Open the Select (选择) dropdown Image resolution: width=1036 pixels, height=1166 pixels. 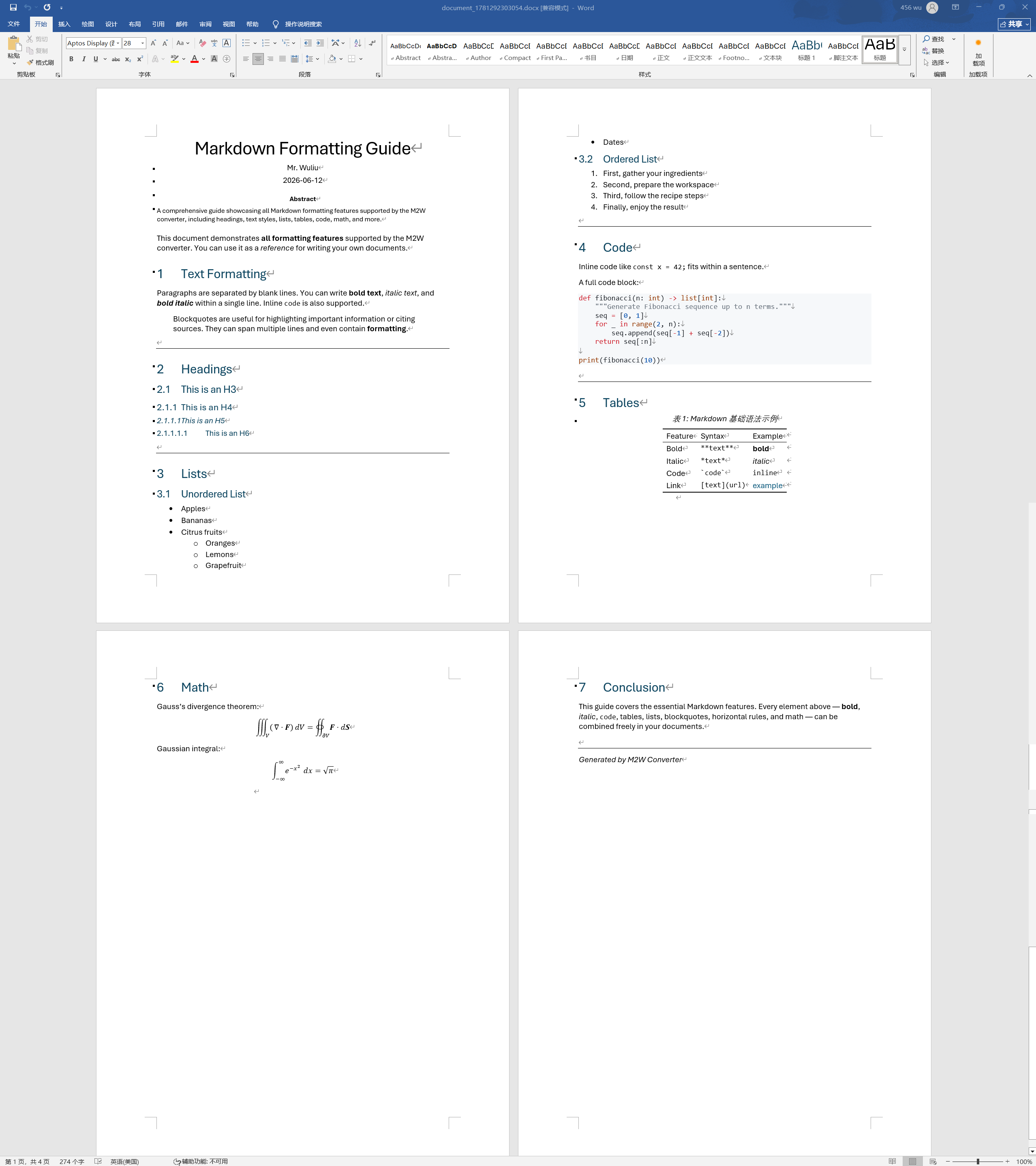click(936, 63)
